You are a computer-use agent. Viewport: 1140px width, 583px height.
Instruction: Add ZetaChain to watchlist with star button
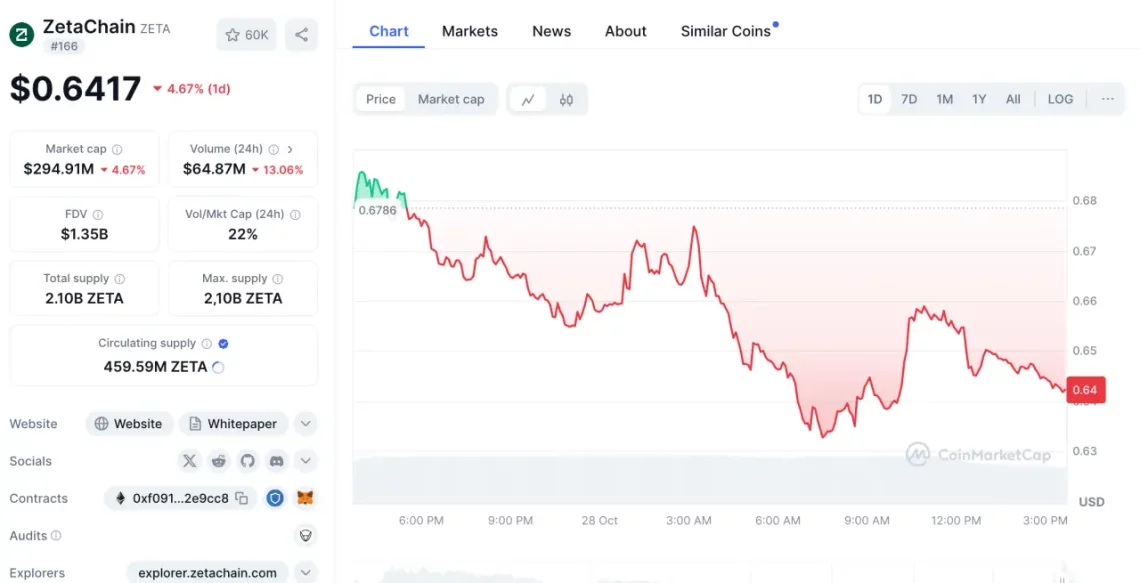click(x=246, y=35)
